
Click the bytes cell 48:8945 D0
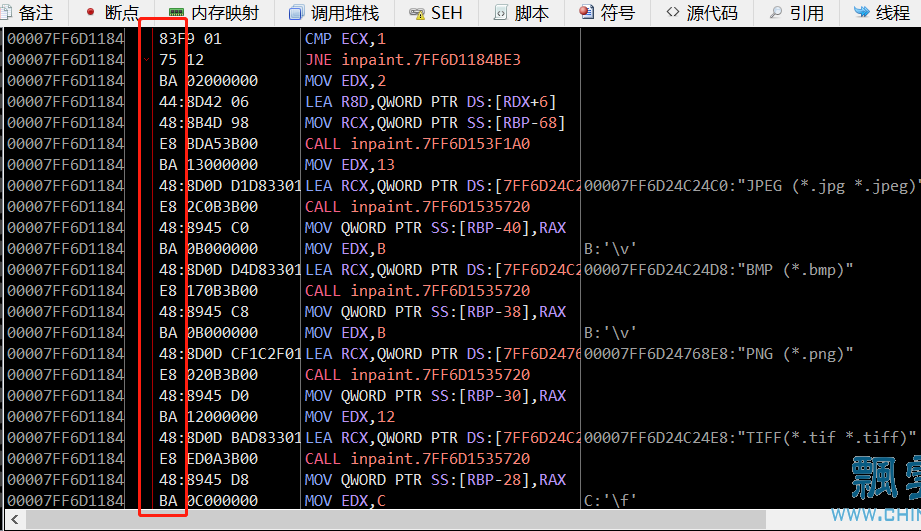tap(204, 396)
